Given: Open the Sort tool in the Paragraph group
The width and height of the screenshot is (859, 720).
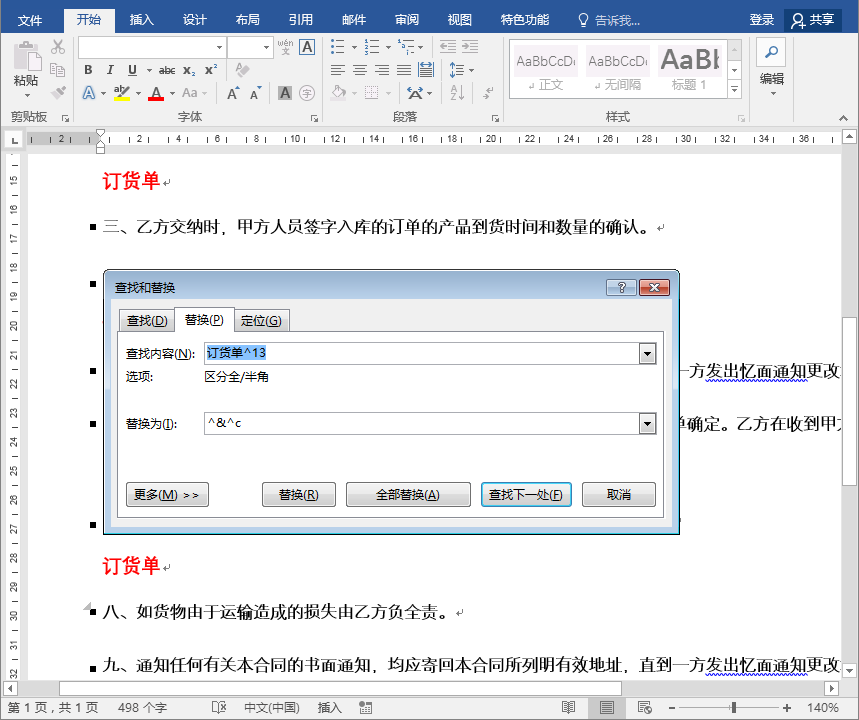Looking at the screenshot, I should coord(457,92).
